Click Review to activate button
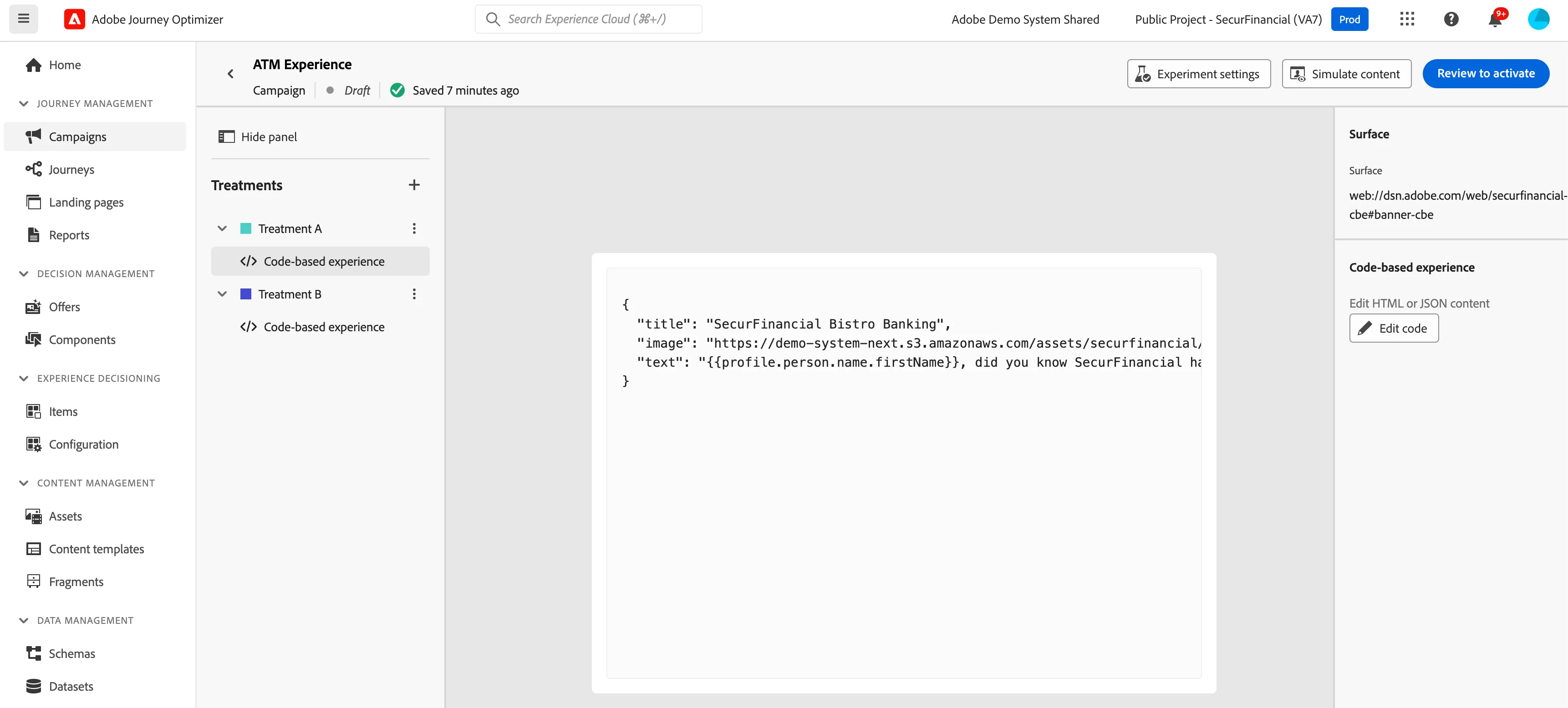This screenshot has width=1568, height=708. tap(1486, 74)
